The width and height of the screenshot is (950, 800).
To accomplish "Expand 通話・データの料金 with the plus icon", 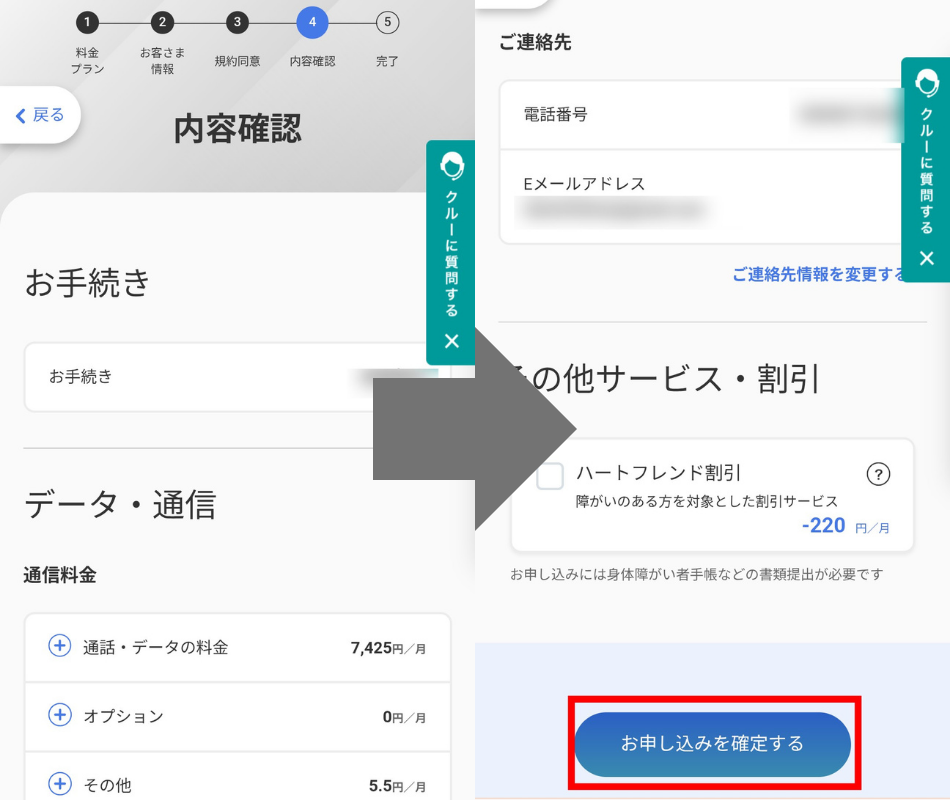I will tap(60, 647).
